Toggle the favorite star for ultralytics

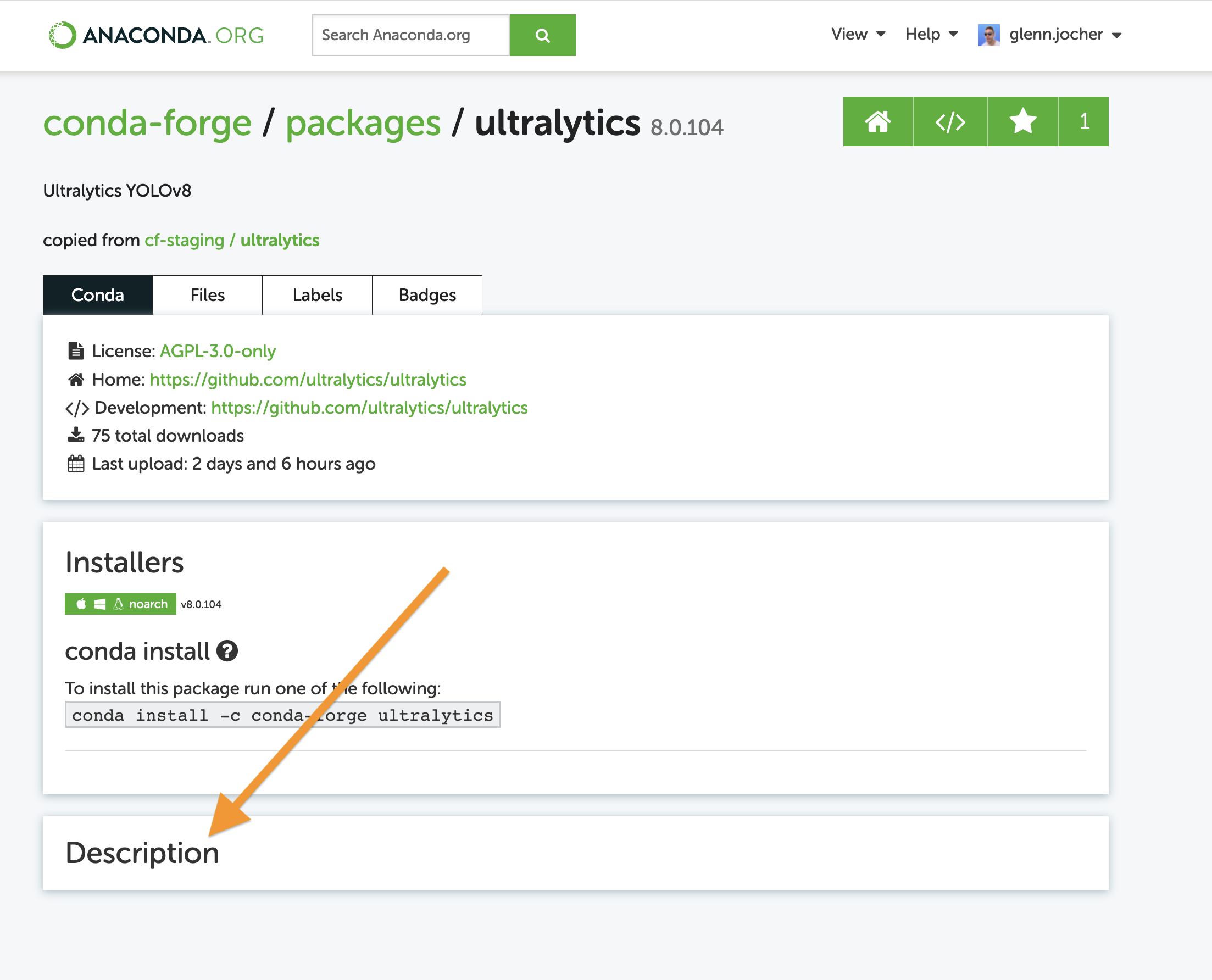[1023, 121]
